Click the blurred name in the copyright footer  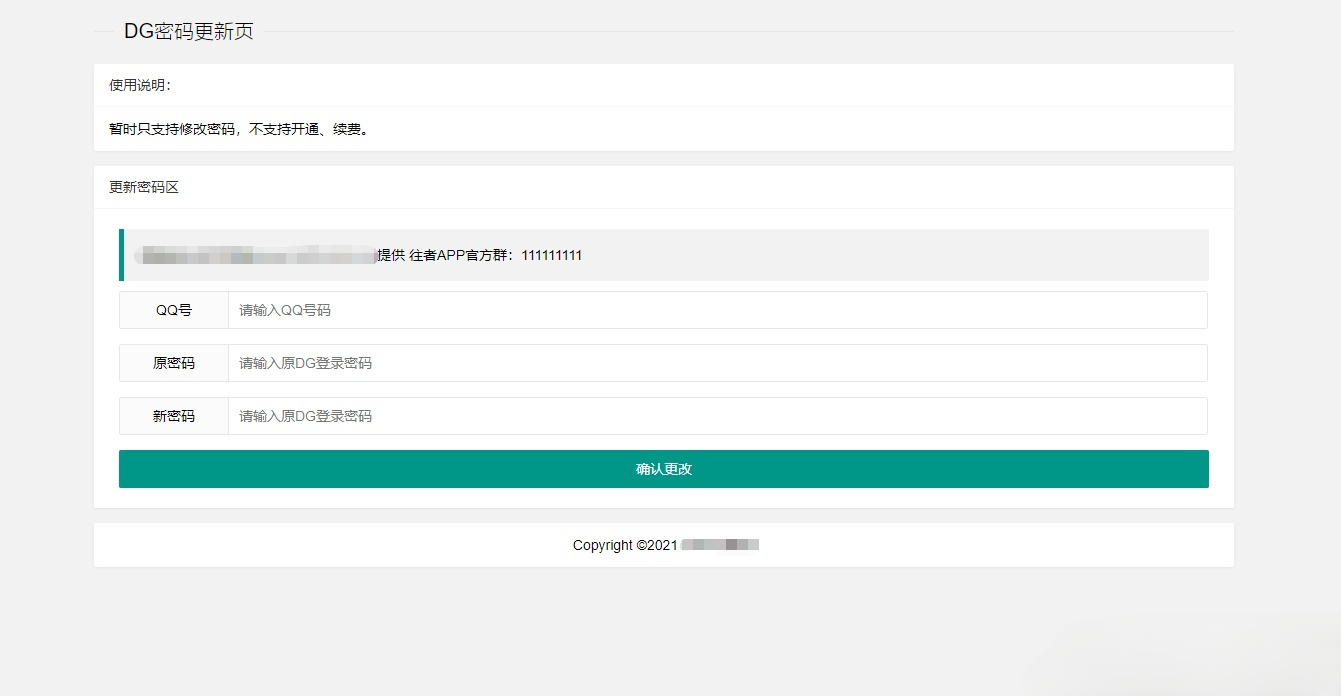click(719, 545)
